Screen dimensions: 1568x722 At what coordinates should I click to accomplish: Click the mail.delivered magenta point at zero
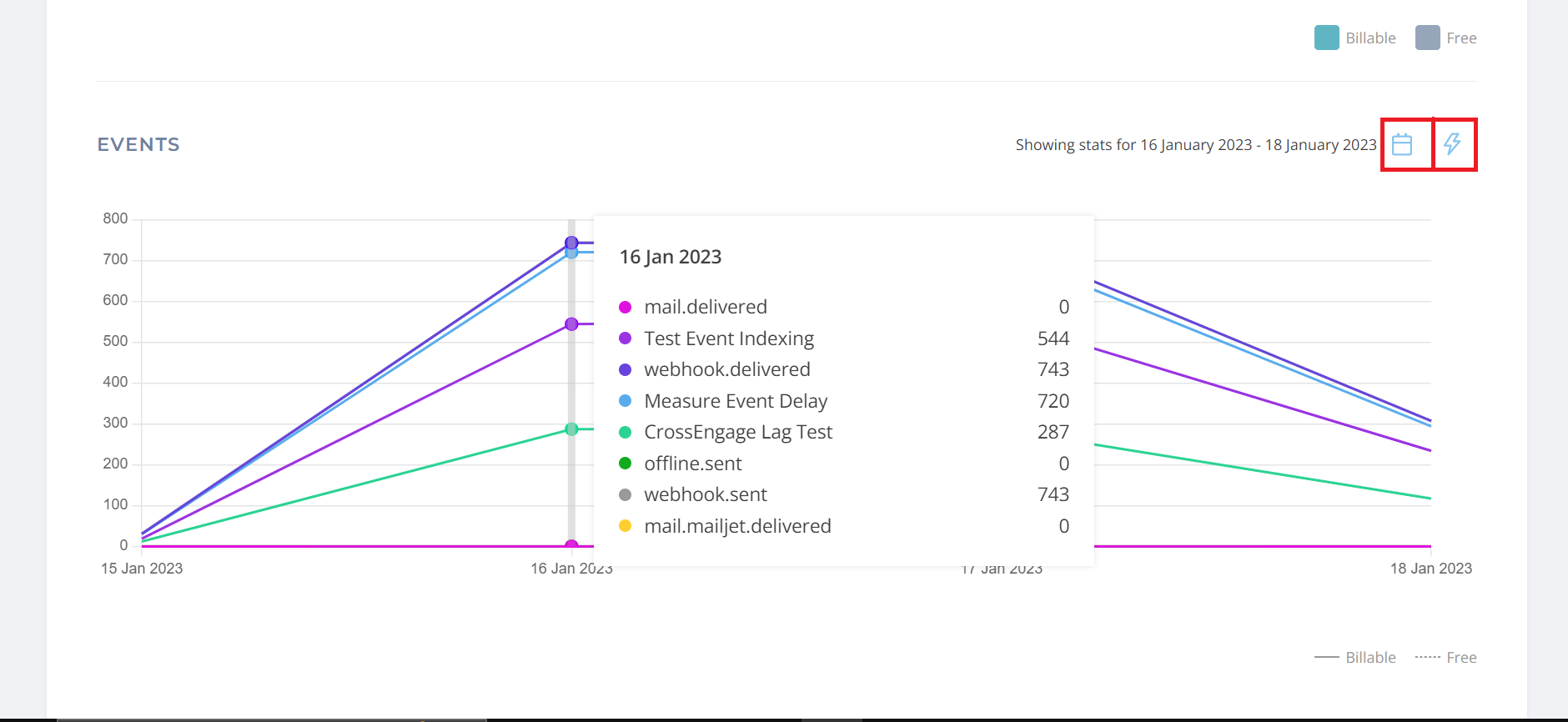click(571, 546)
